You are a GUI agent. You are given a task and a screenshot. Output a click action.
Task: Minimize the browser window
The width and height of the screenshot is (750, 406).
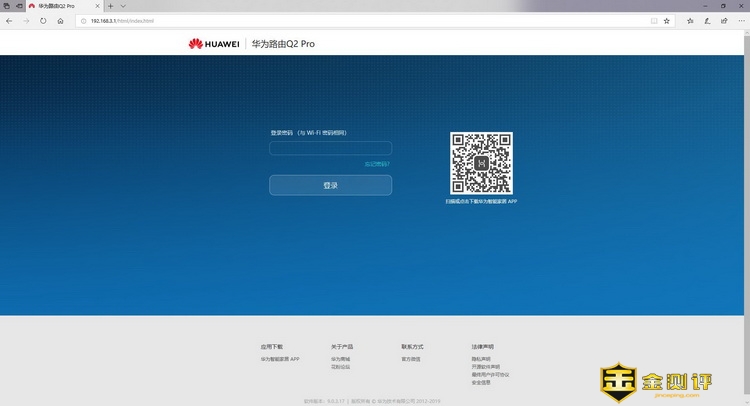(x=705, y=6)
